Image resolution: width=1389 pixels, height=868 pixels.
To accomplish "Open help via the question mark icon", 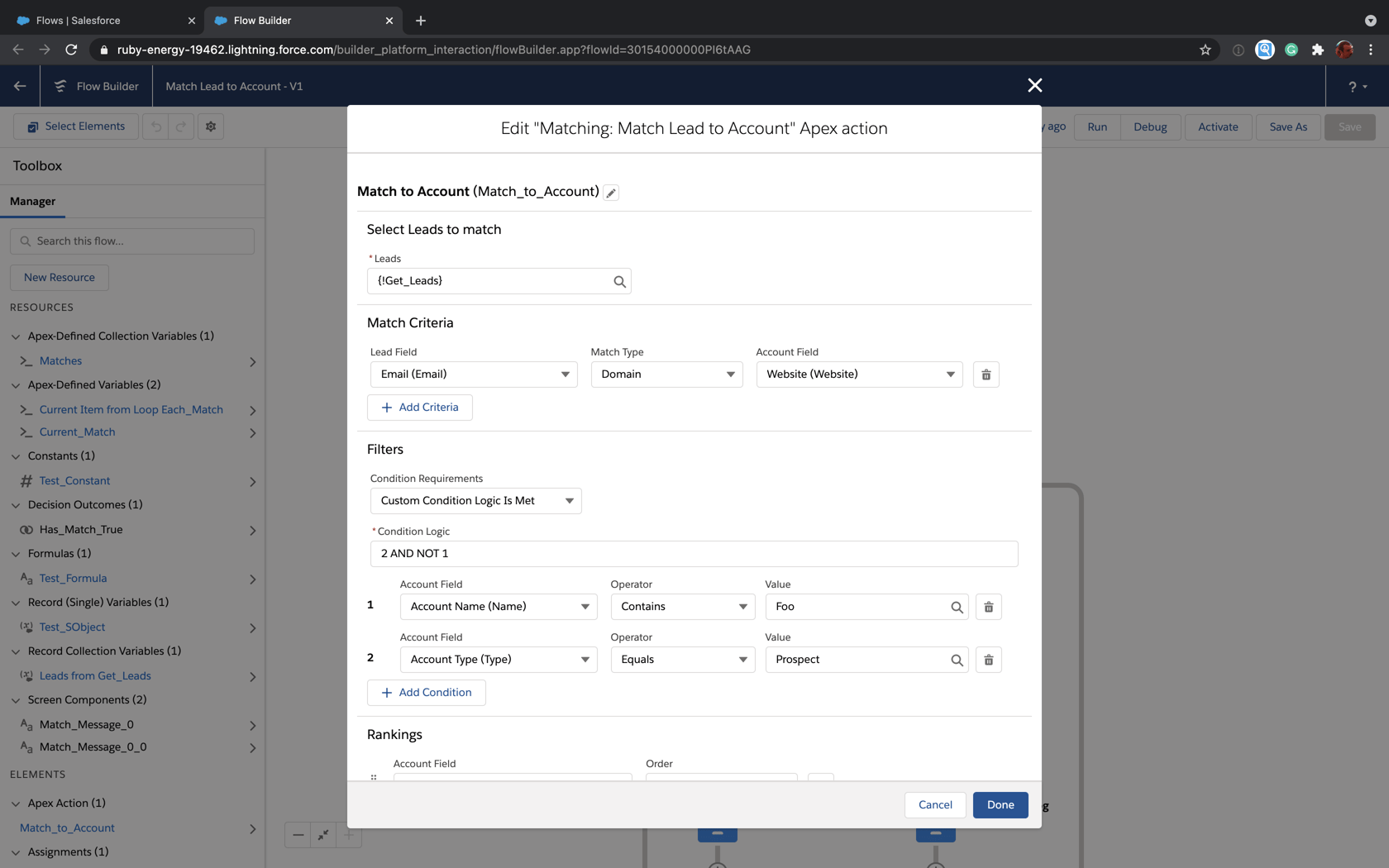I will [1353, 86].
